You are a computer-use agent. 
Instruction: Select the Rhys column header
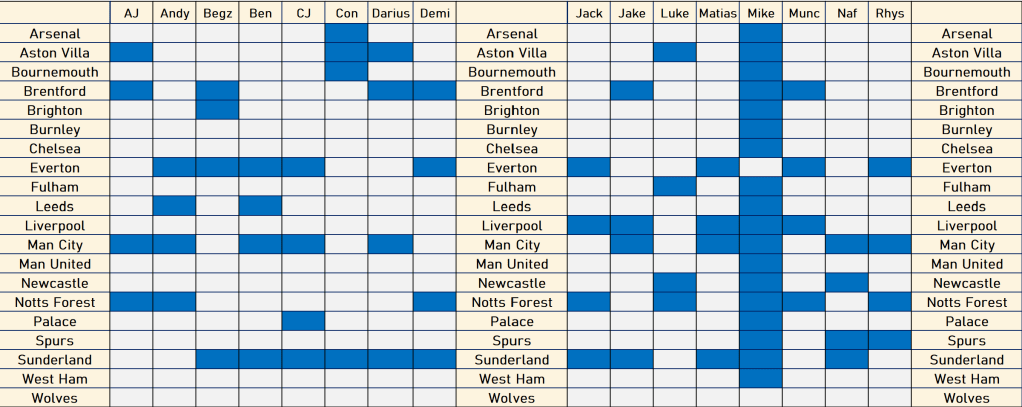[889, 13]
